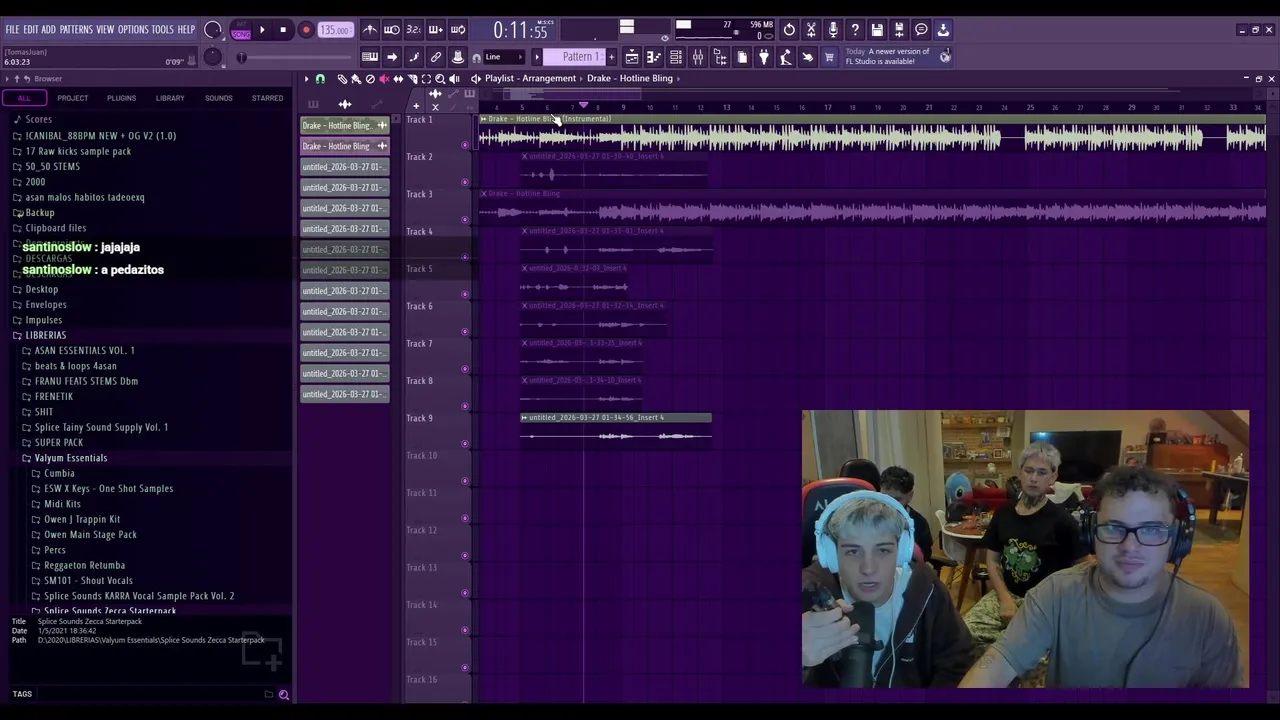
Task: Open the HELP menu
Action: pyautogui.click(x=186, y=30)
